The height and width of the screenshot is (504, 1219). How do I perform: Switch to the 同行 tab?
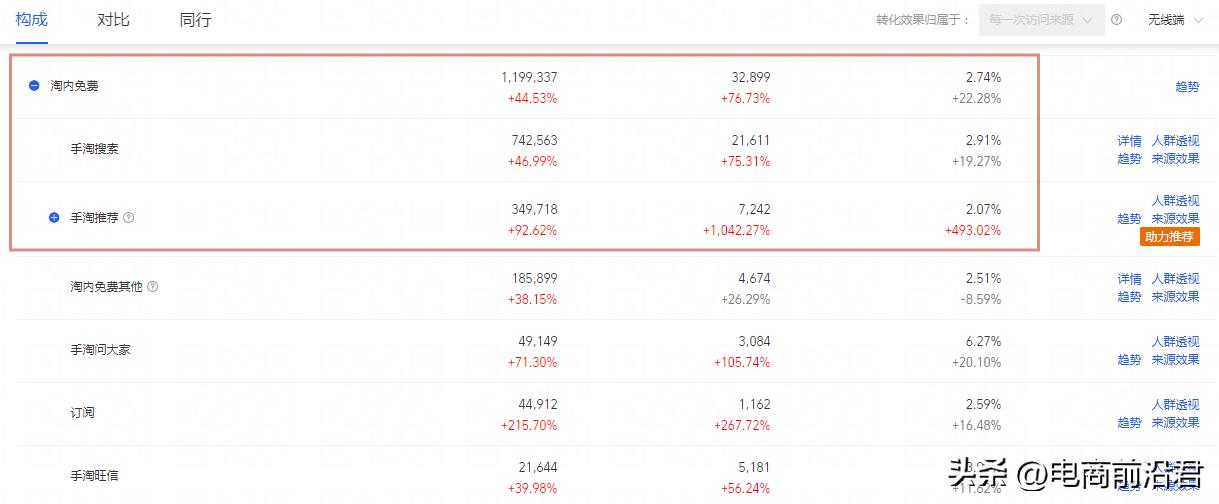point(195,20)
